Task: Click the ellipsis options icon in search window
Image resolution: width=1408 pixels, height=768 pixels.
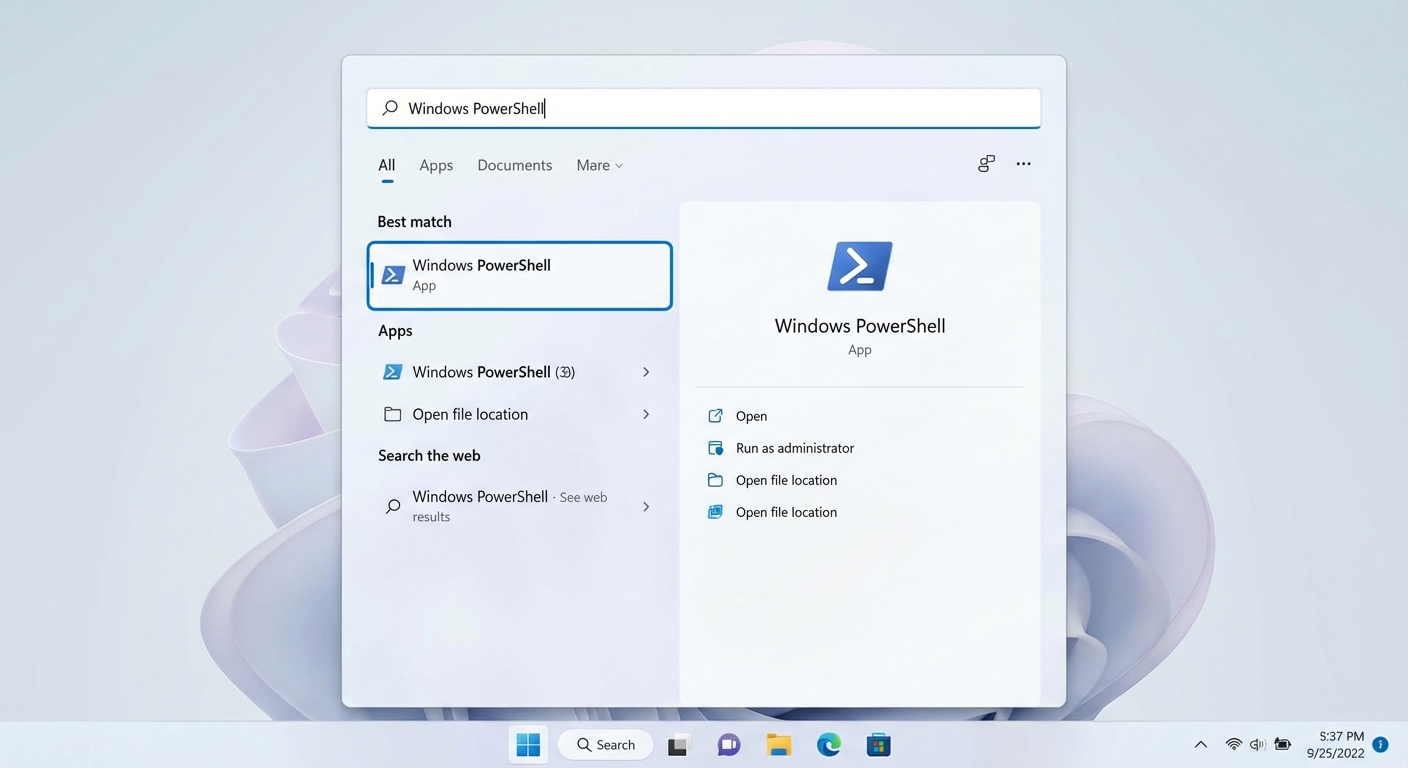Action: (x=1023, y=163)
